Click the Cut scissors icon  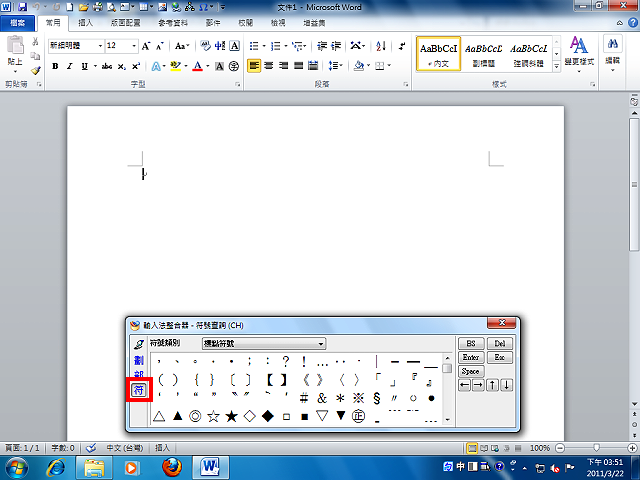pos(36,41)
